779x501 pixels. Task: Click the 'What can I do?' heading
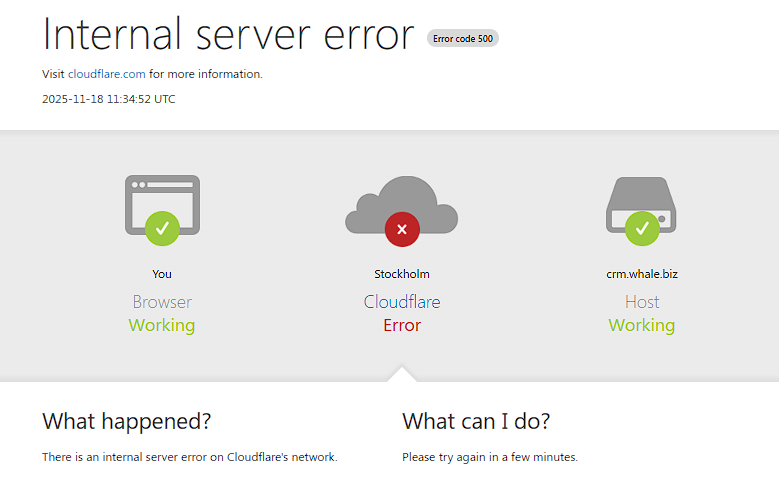(476, 421)
